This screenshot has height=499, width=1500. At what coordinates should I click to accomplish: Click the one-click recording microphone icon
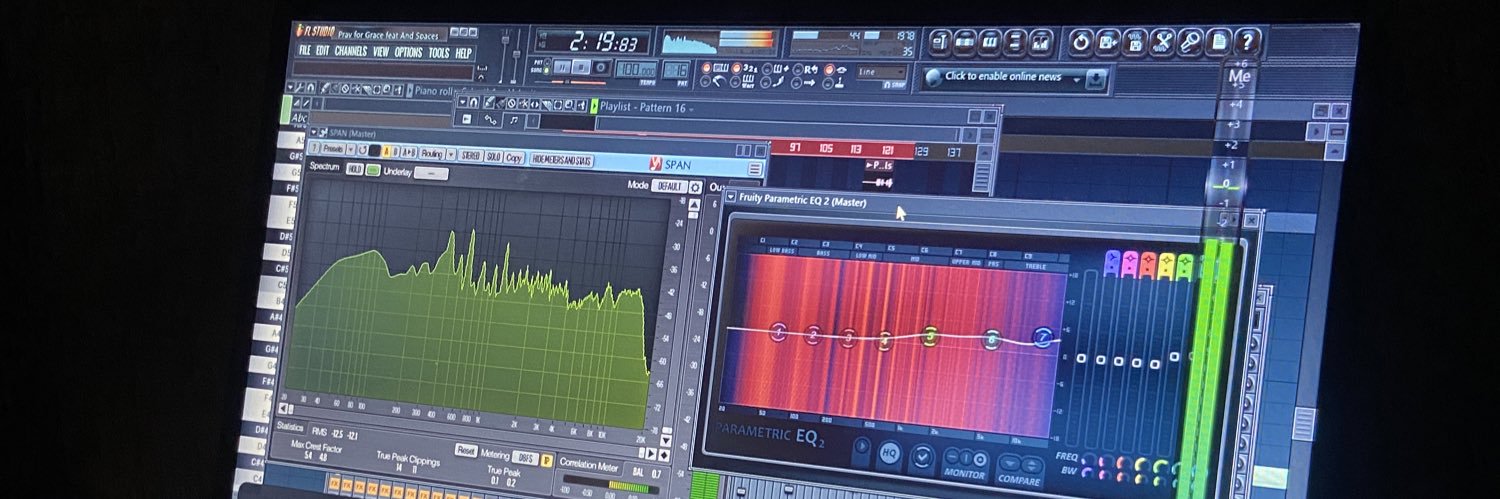click(1191, 44)
